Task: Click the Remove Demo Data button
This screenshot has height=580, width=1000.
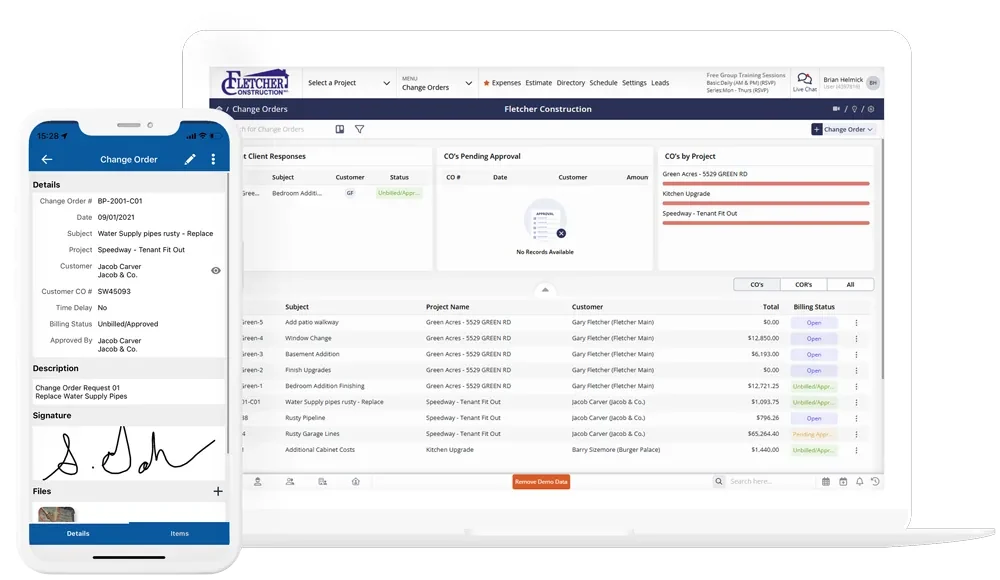Action: click(x=540, y=481)
